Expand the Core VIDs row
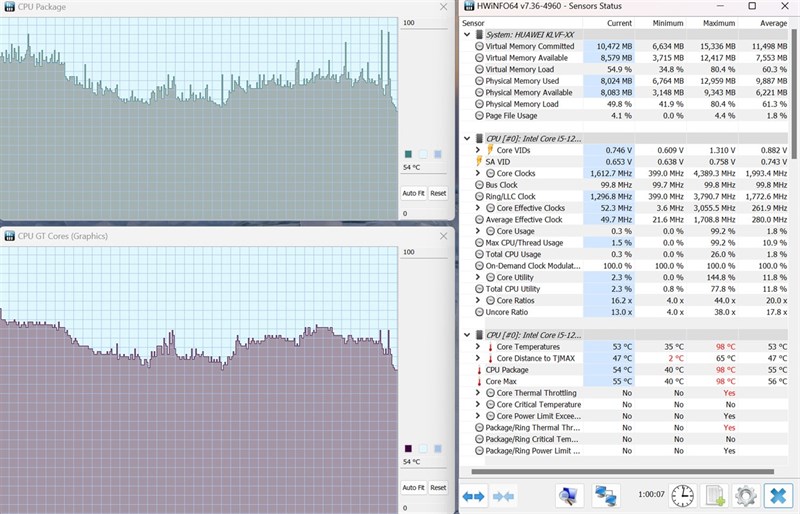The image size is (800, 514). 478,150
